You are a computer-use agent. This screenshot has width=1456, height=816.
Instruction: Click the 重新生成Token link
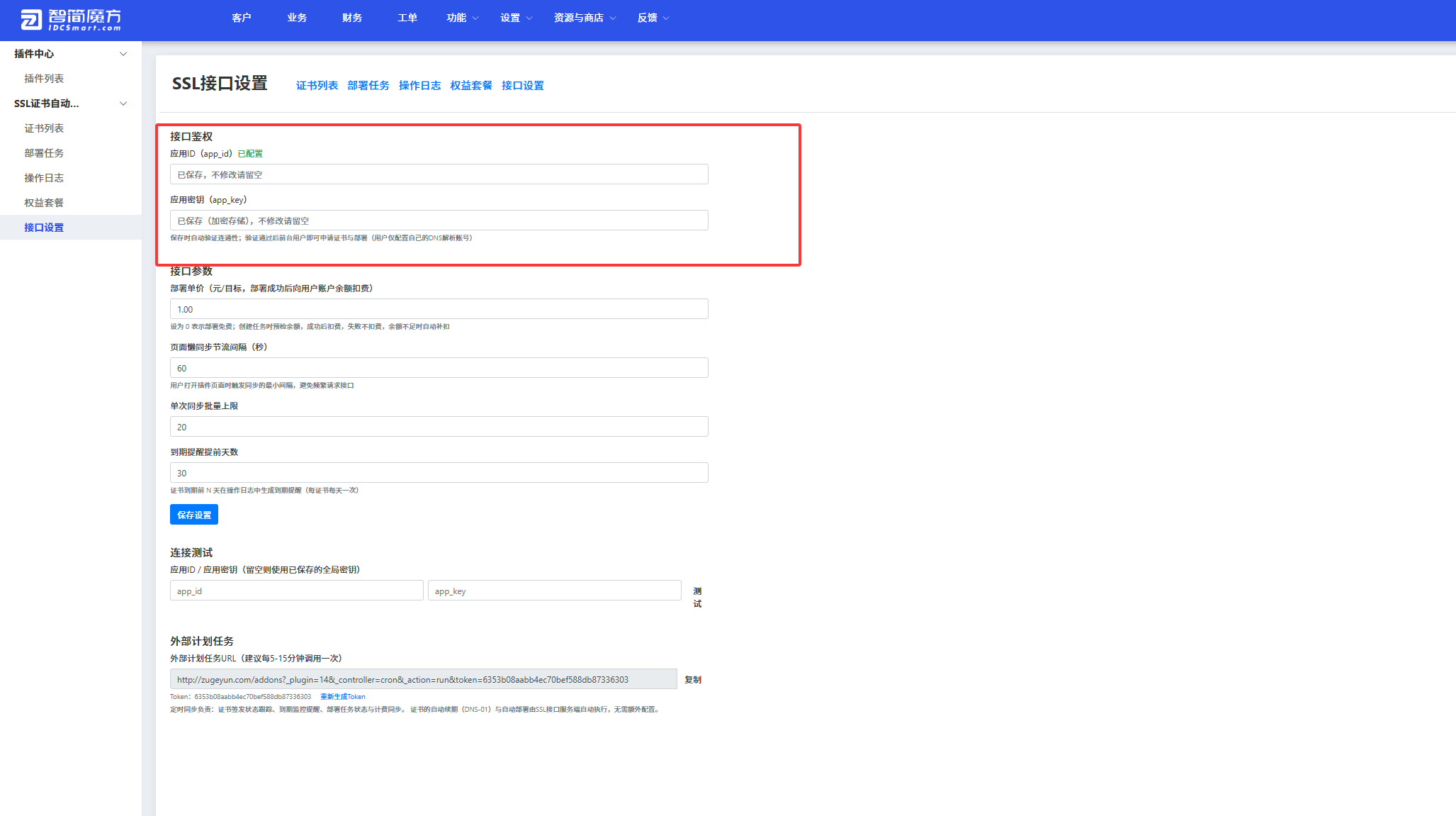point(343,696)
